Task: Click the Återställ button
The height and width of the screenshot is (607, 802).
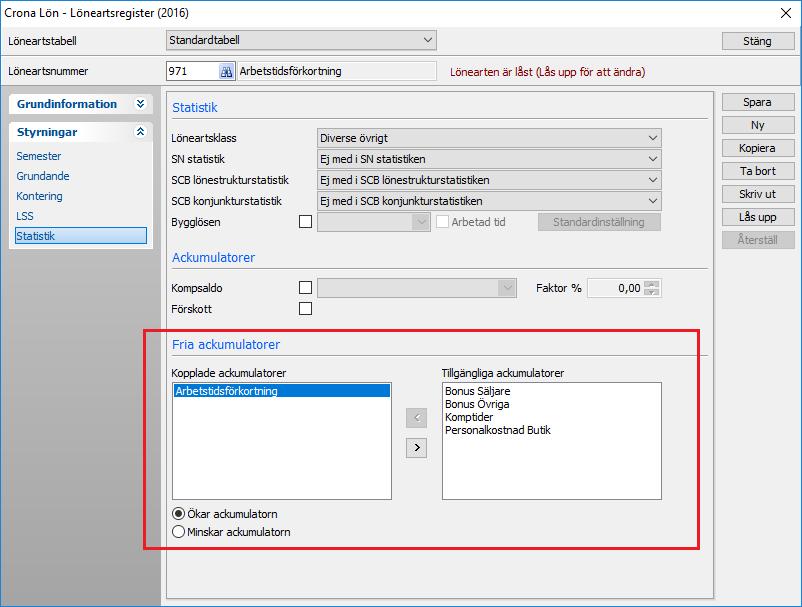Action: [x=758, y=240]
